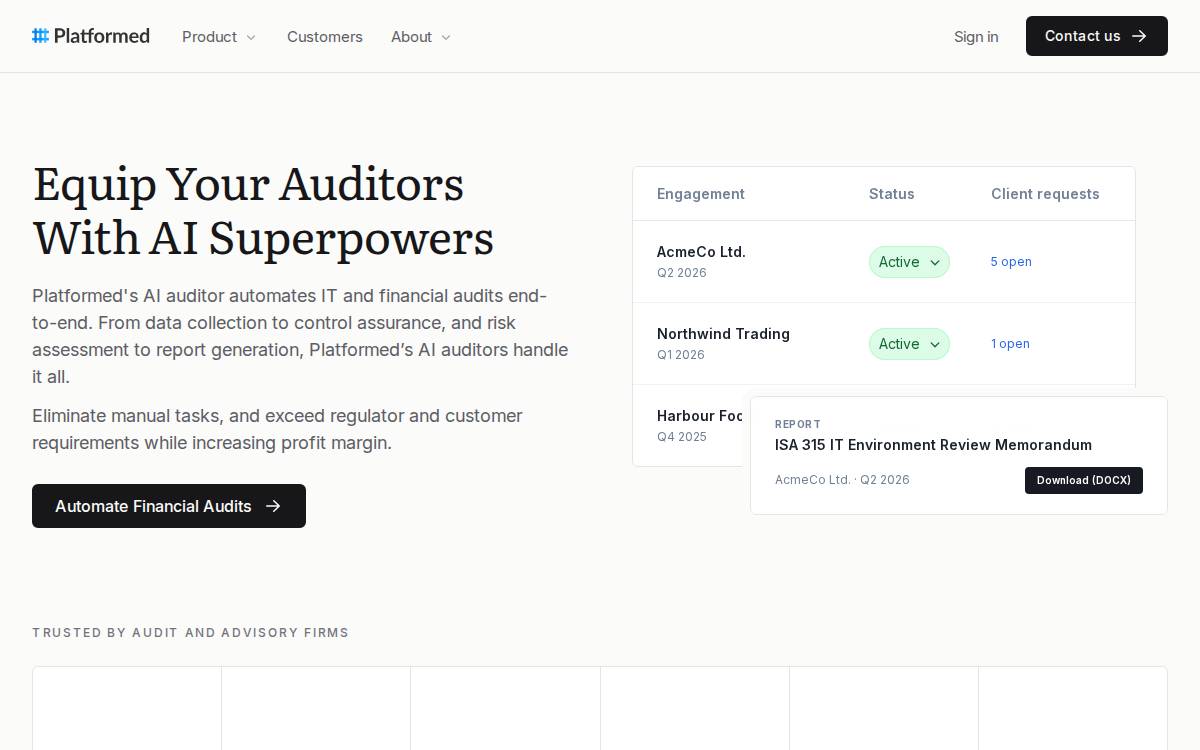This screenshot has height=750, width=1200.
Task: Click the Contact us button
Action: click(1097, 36)
